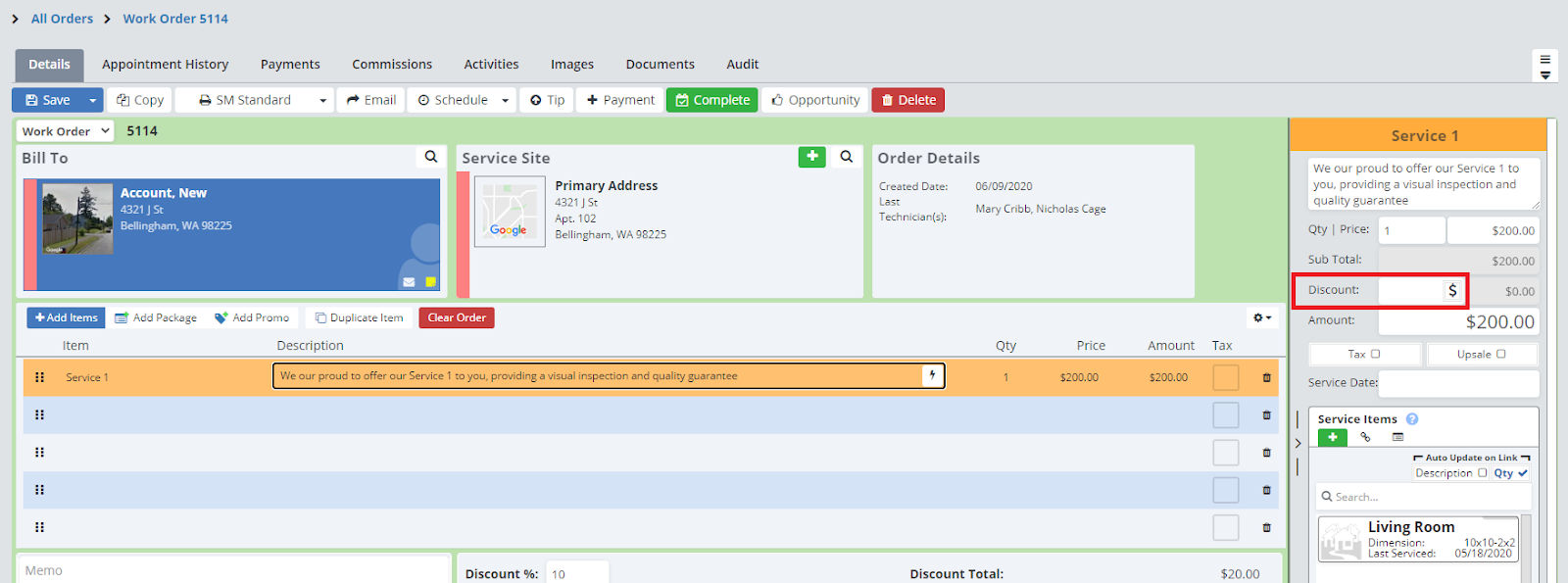Click the yellow sticky note icon on account card
Screen dimensions: 1568x583
[430, 282]
